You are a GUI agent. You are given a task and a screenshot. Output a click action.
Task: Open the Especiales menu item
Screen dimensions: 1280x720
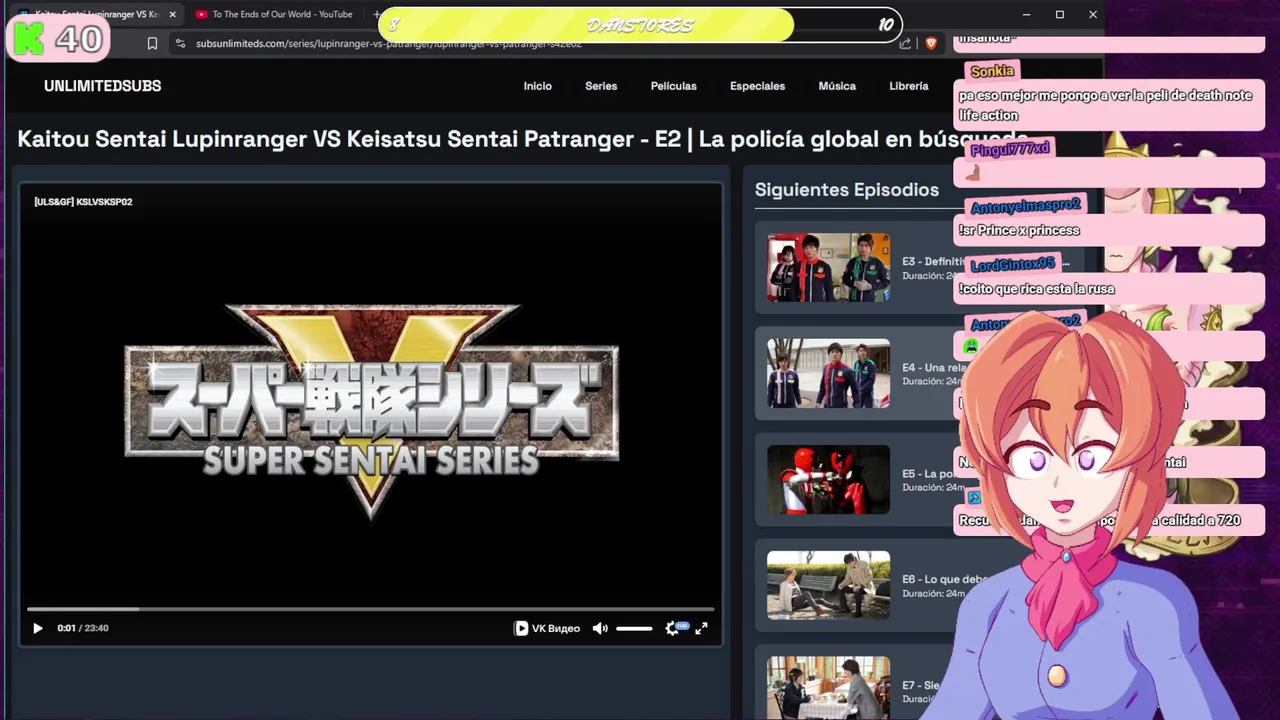pyautogui.click(x=757, y=86)
